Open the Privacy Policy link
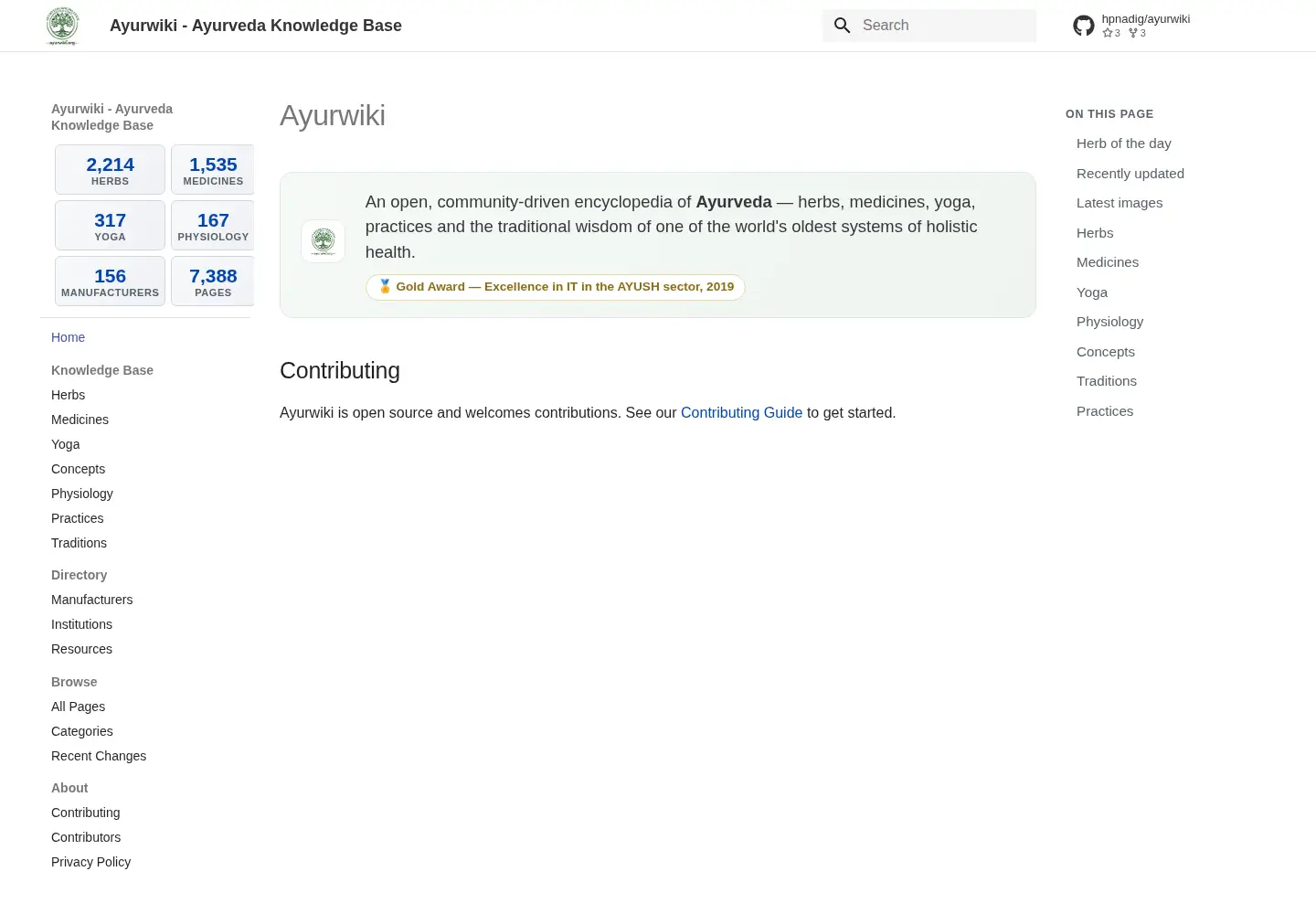 point(90,862)
